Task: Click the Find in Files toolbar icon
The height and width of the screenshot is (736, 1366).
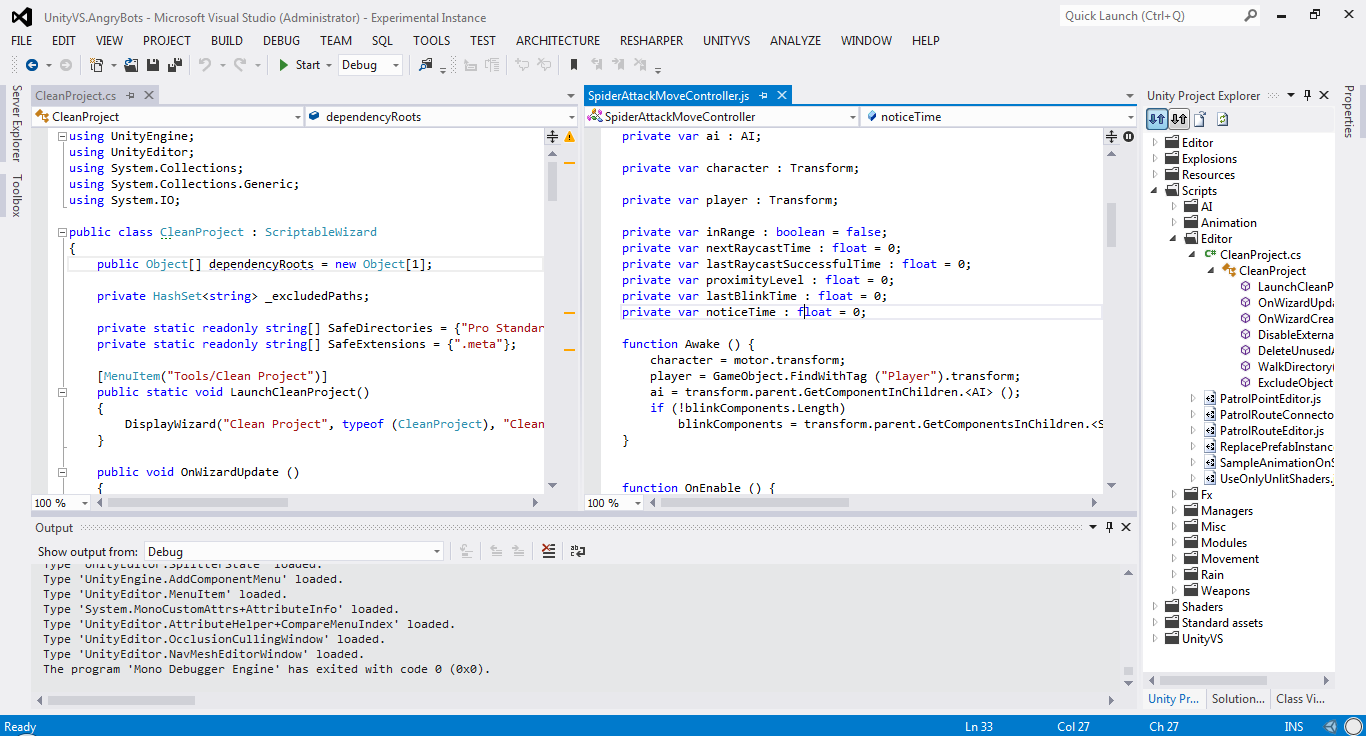Action: 426,65
